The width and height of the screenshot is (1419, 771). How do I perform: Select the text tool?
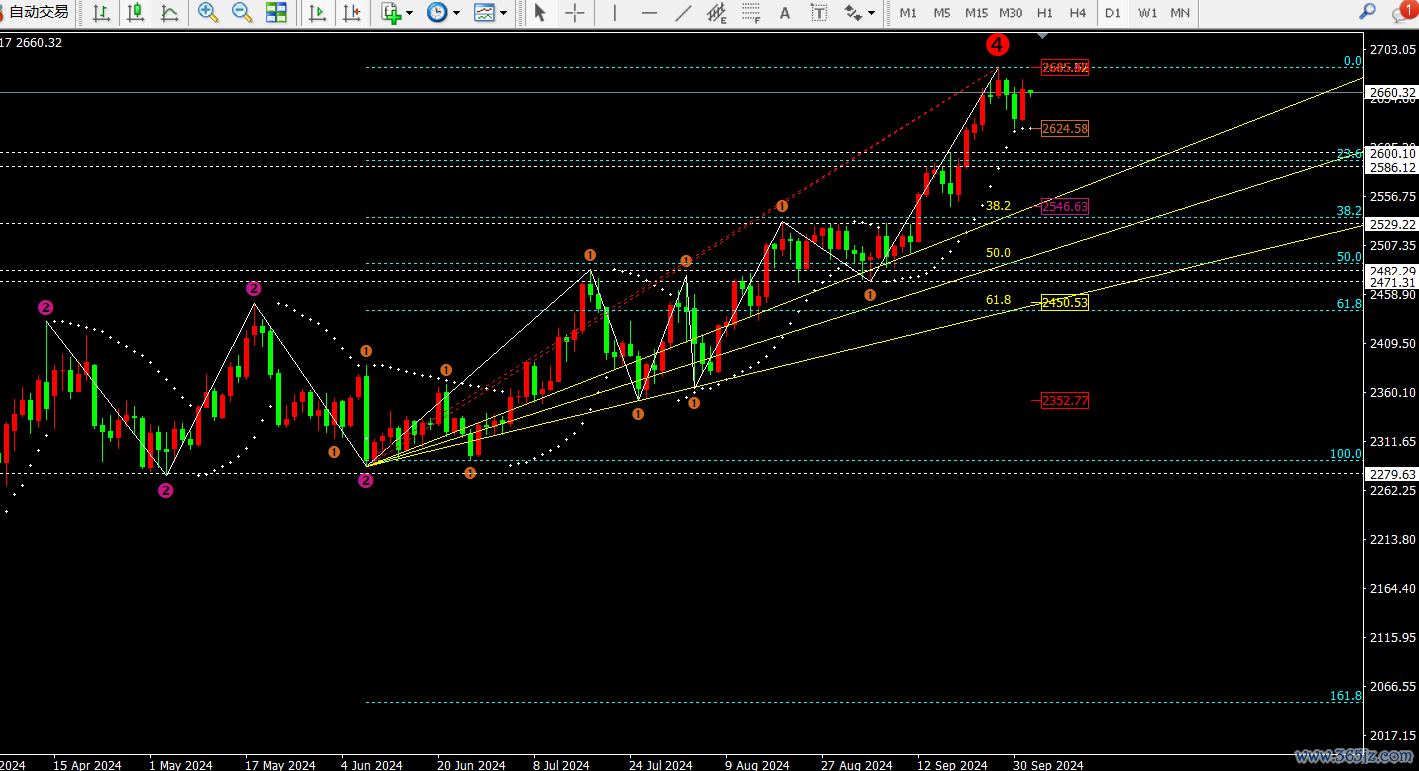[x=785, y=13]
